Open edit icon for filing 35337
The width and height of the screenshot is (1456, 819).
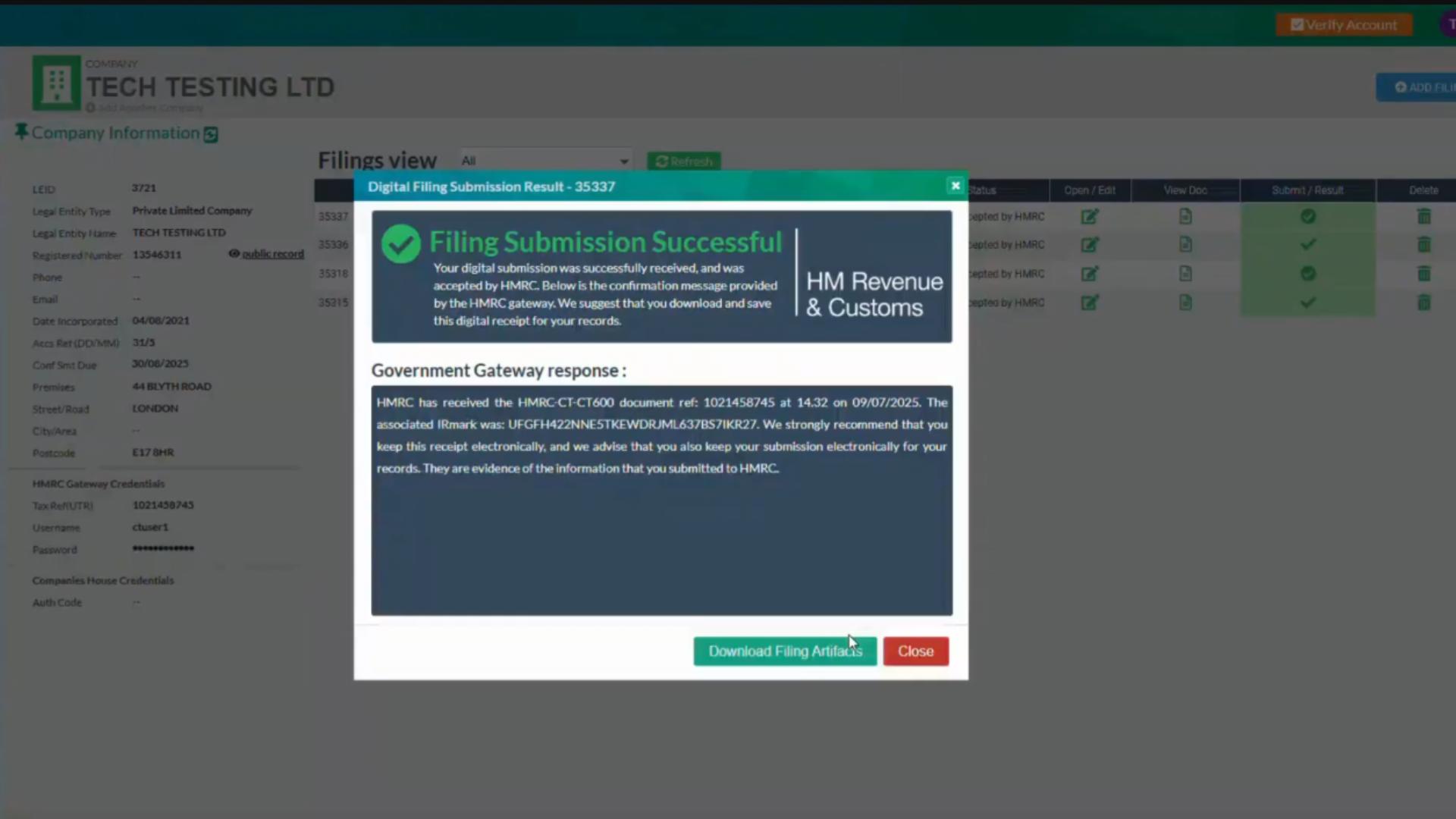(1089, 217)
